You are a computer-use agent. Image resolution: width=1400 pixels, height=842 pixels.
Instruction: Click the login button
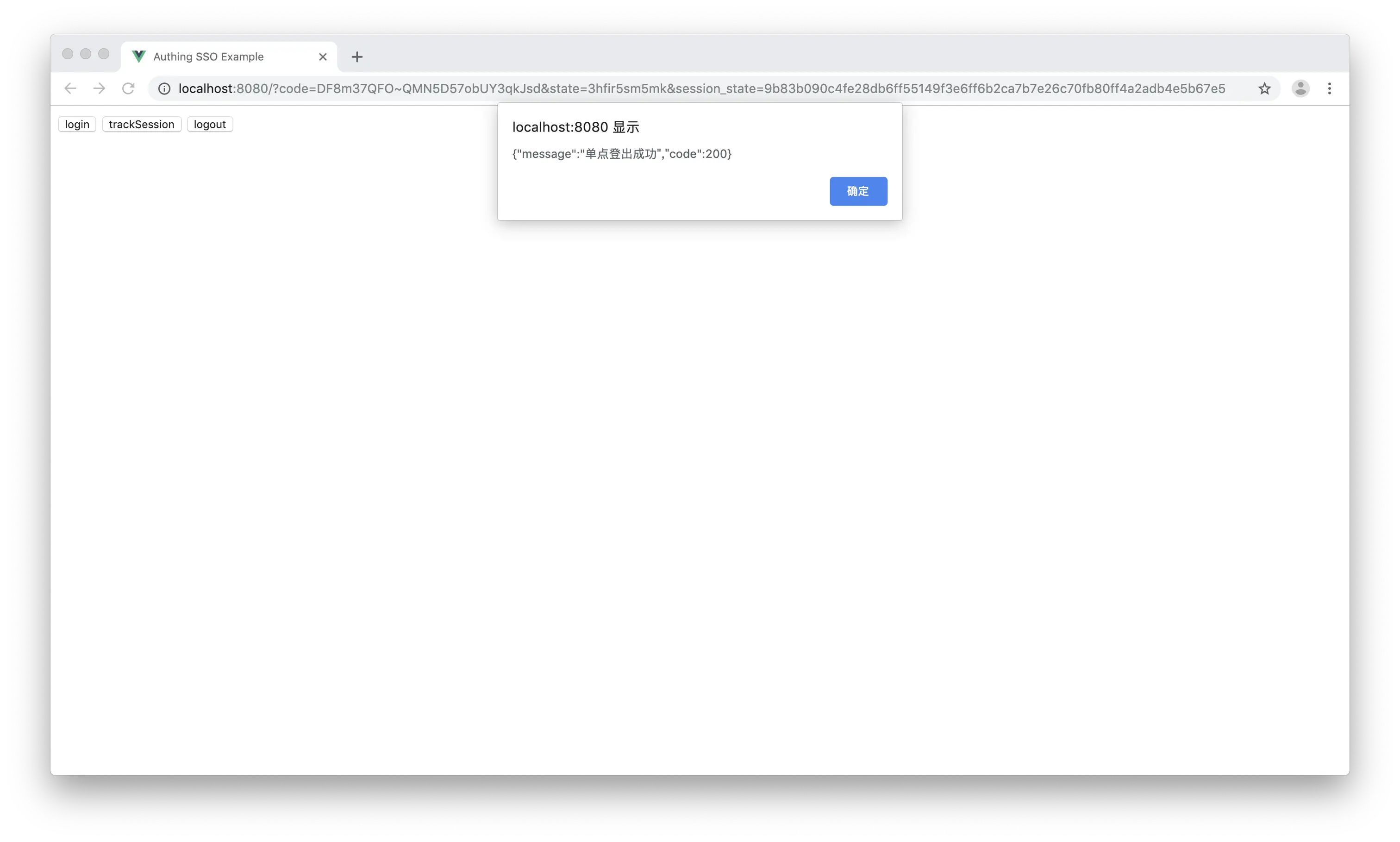[77, 124]
